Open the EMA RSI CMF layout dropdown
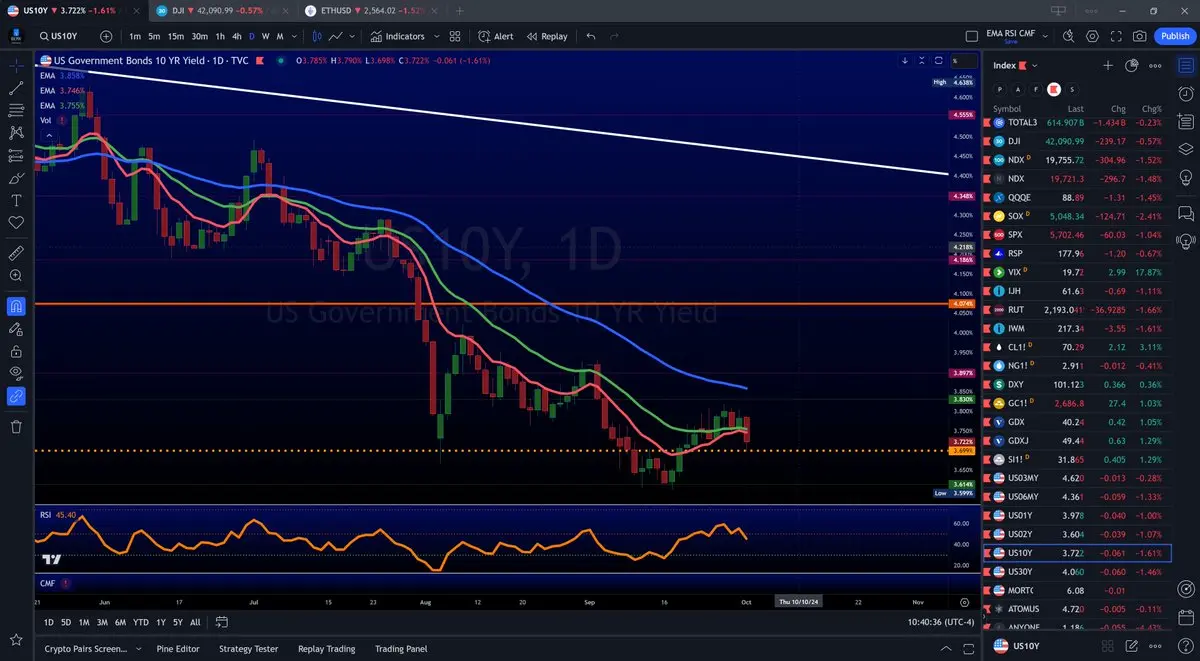 [1046, 36]
